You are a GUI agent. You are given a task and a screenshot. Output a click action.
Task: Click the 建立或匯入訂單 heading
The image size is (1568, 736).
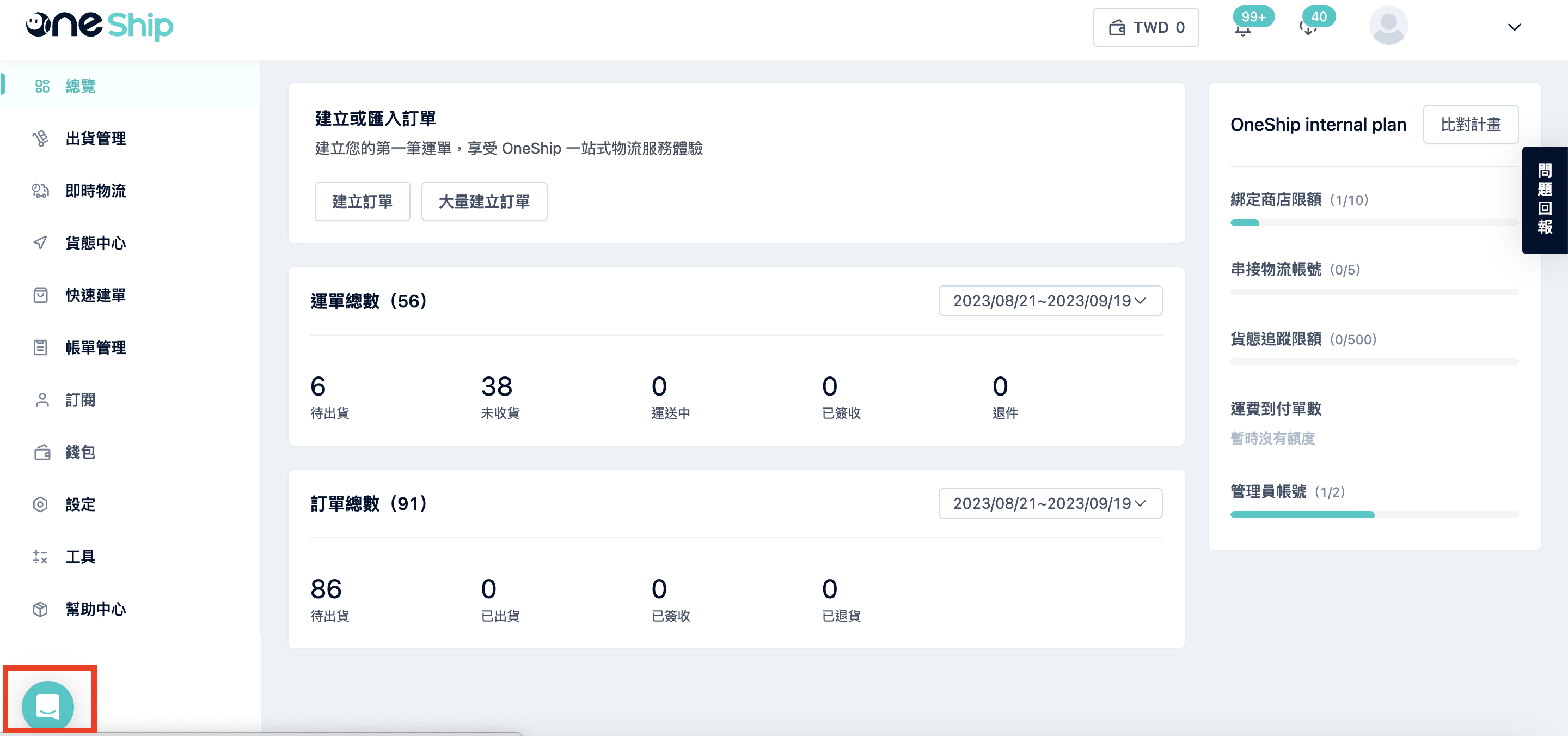[375, 119]
